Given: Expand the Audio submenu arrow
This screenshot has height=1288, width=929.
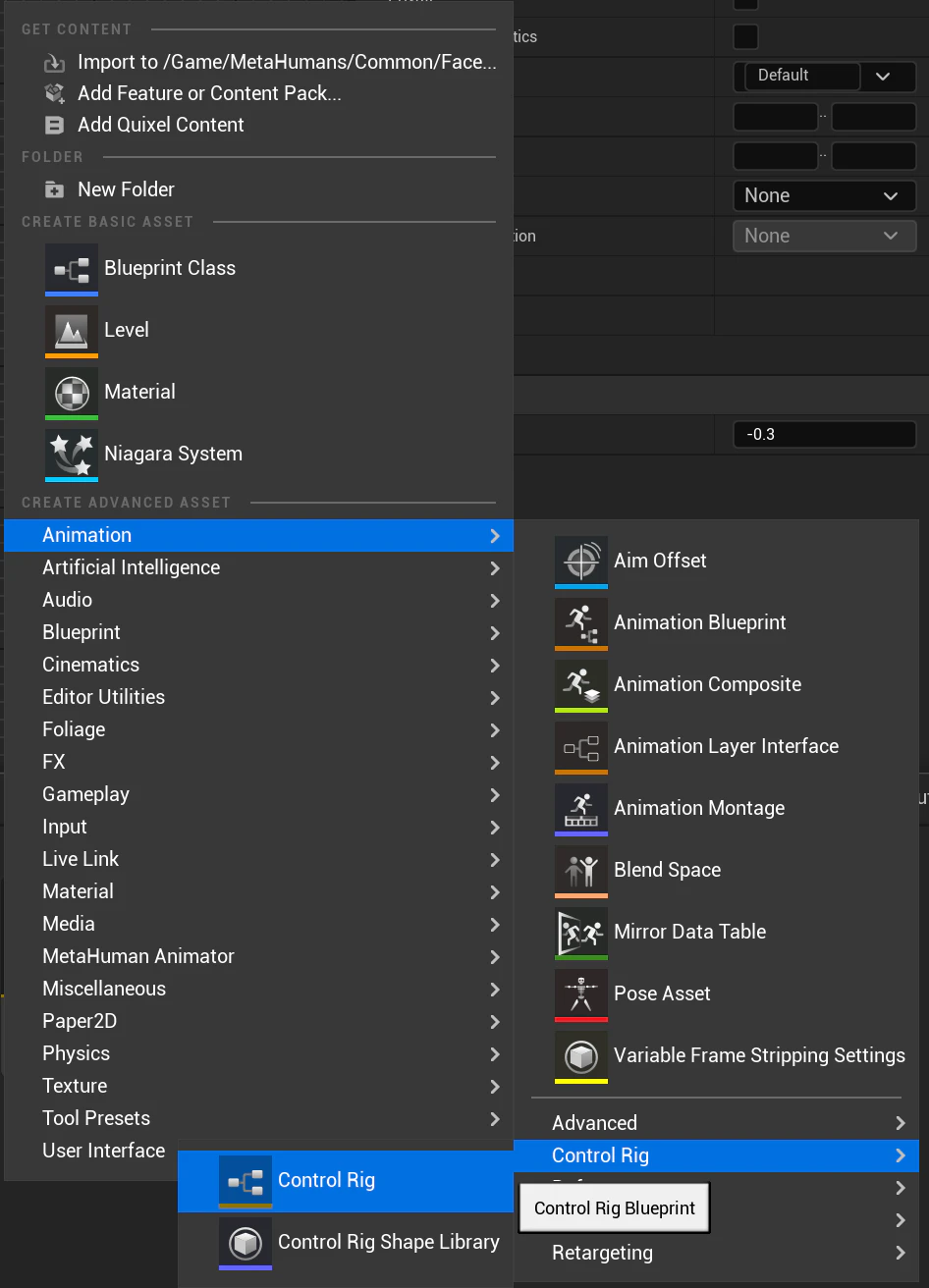Looking at the screenshot, I should (x=495, y=601).
